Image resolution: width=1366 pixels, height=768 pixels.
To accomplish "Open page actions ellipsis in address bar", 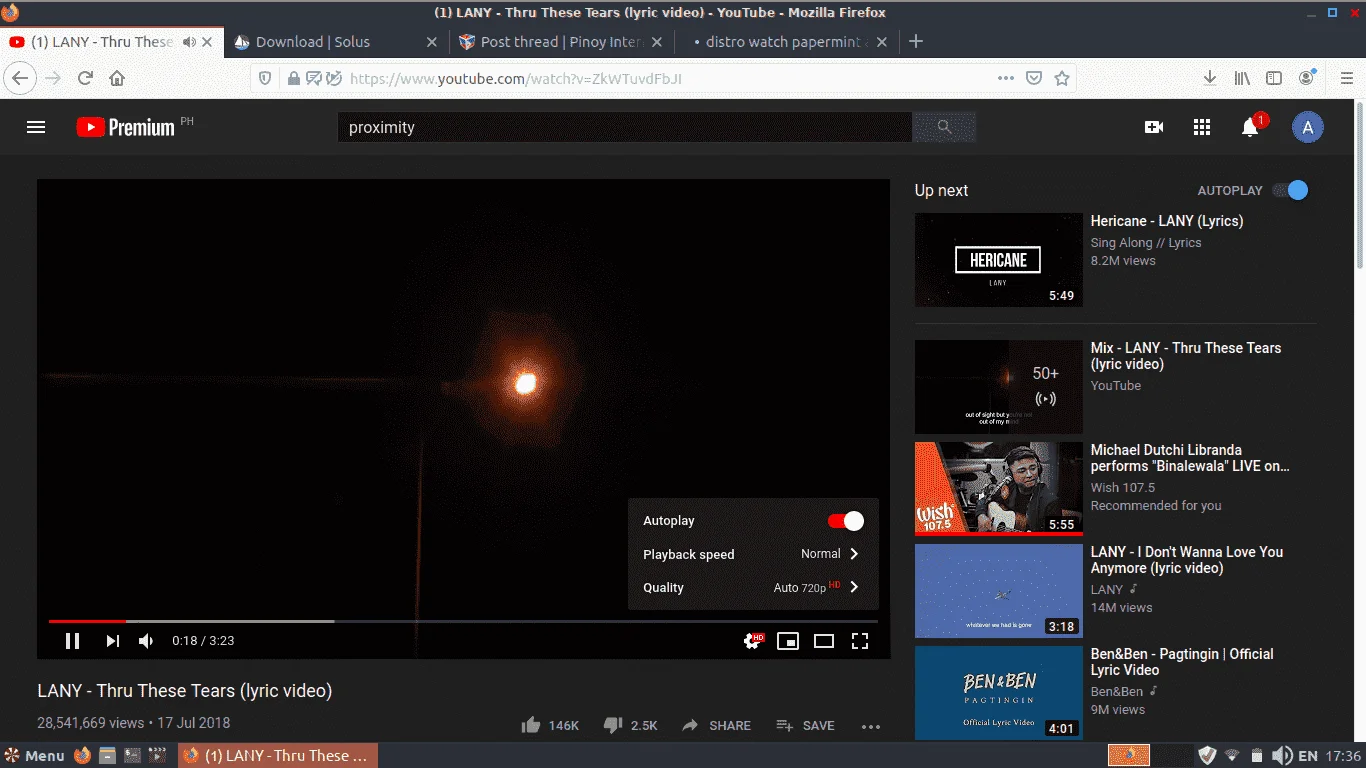I will click(x=1006, y=78).
